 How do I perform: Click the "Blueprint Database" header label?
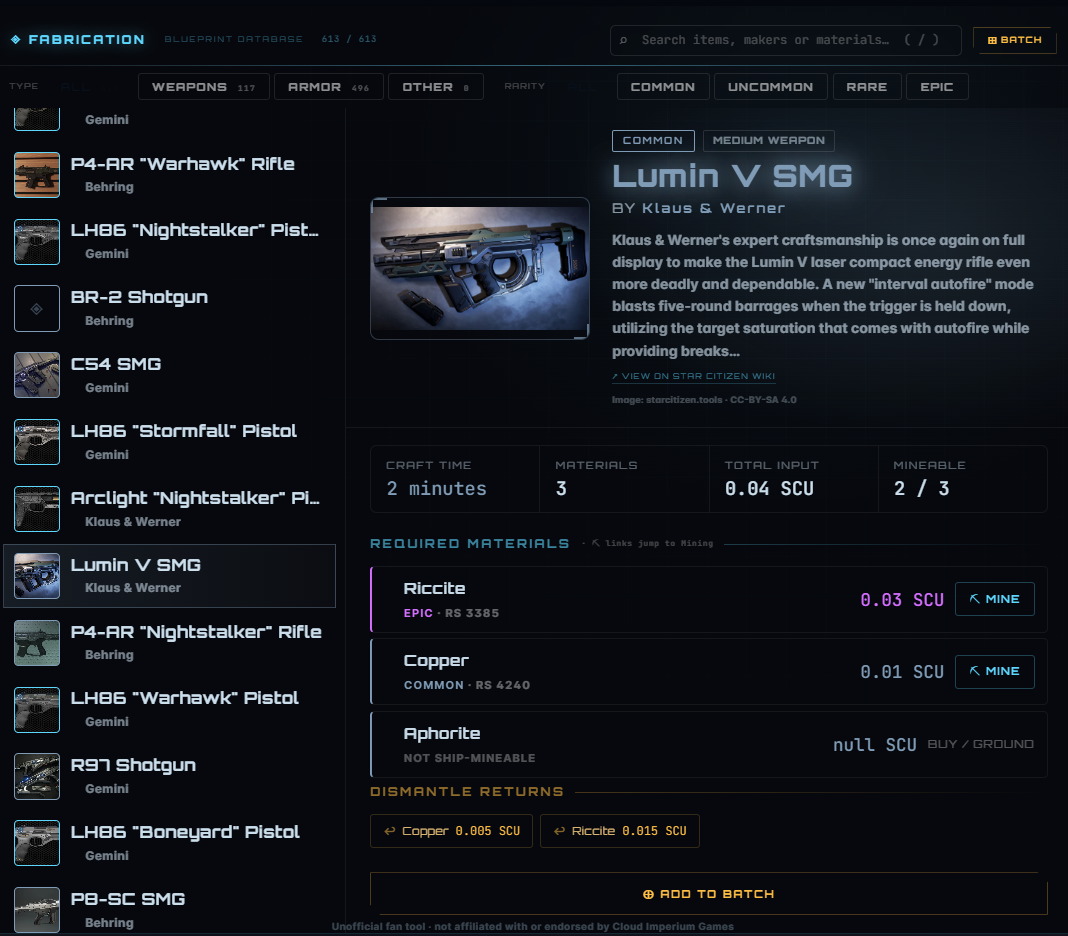tap(234, 39)
